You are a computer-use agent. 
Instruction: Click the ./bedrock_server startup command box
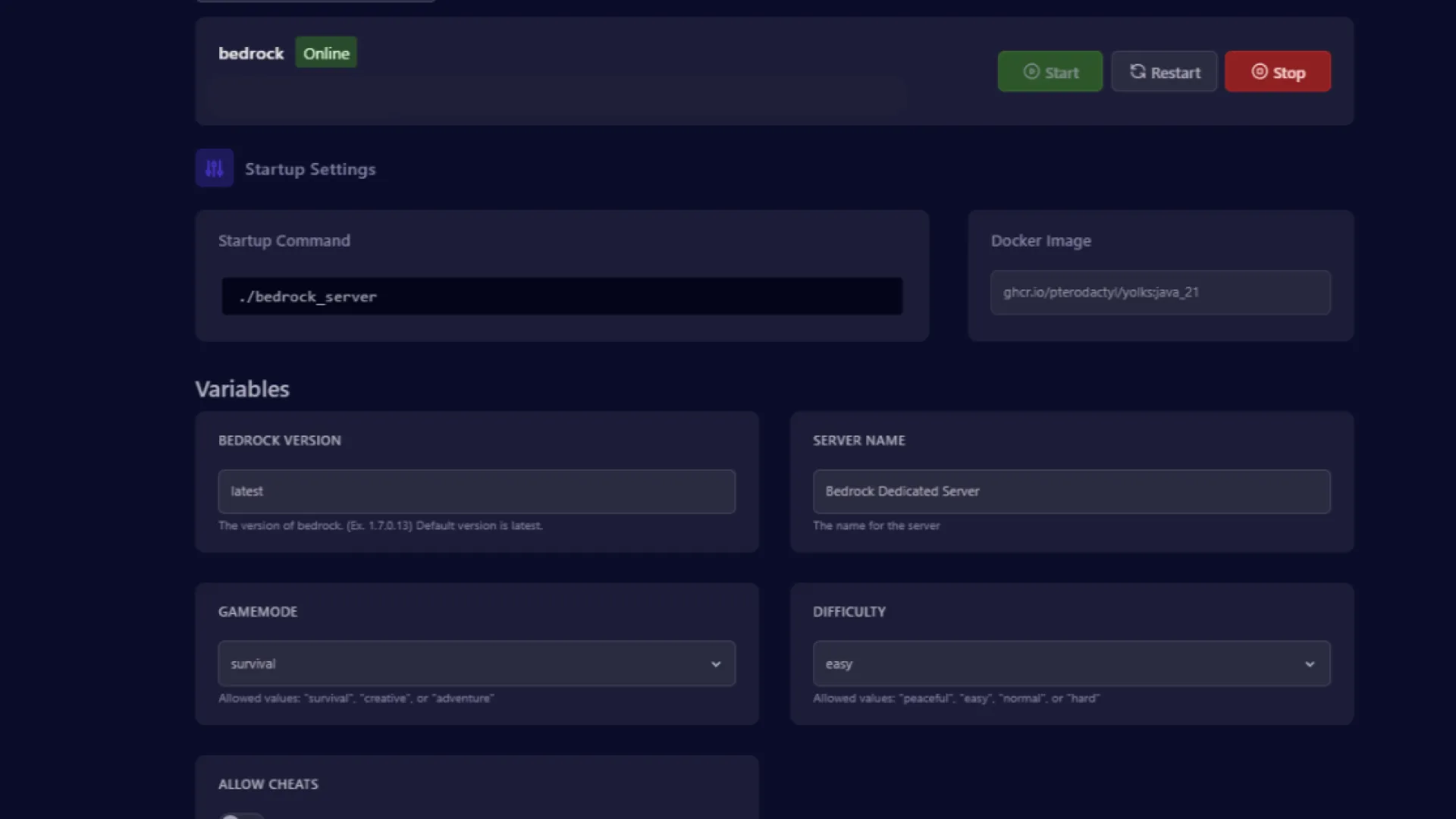tap(561, 297)
